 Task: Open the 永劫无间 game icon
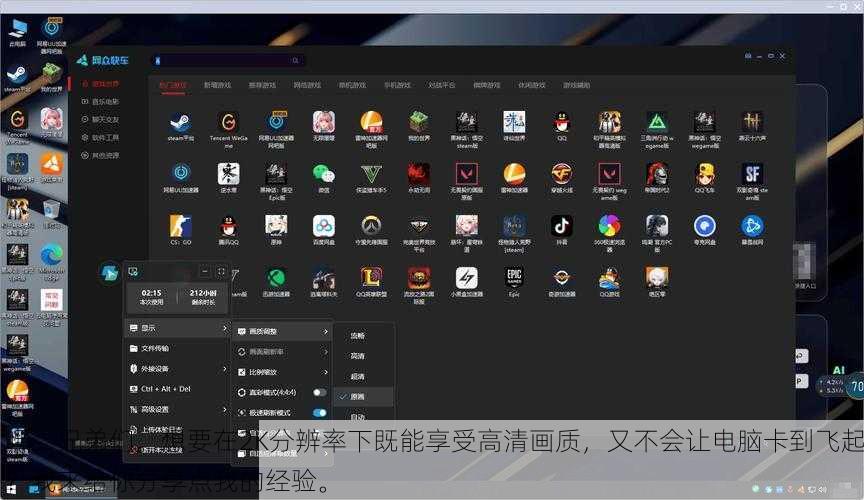[419, 174]
